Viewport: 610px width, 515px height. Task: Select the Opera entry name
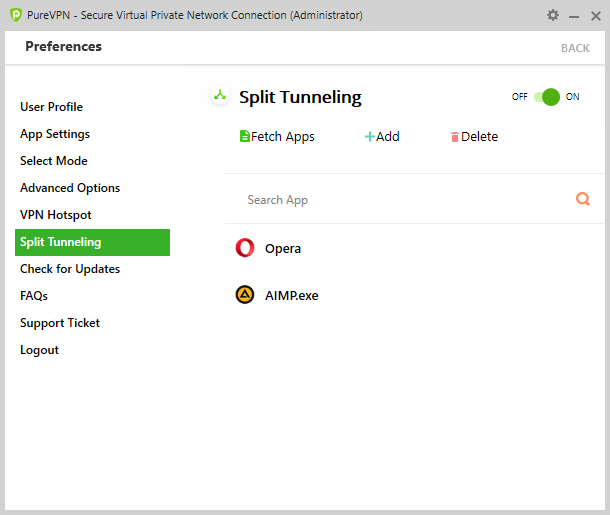[x=283, y=249]
